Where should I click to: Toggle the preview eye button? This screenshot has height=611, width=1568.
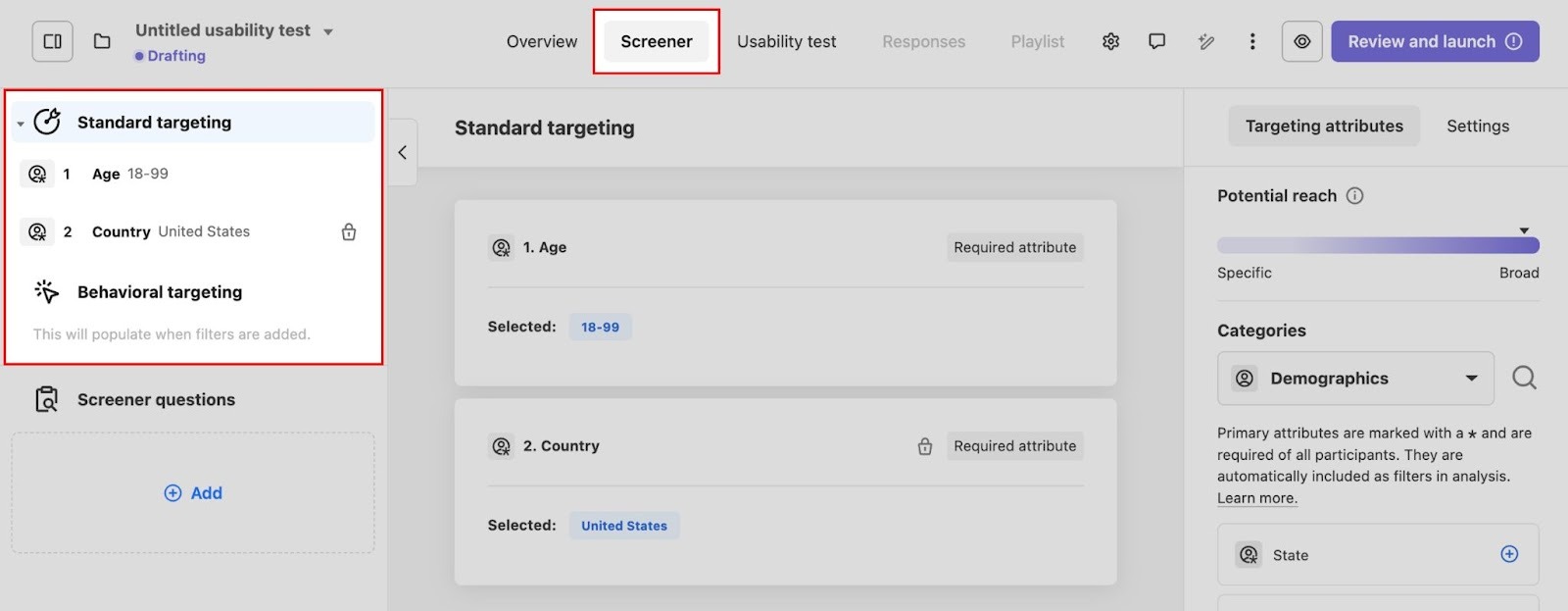click(x=1302, y=41)
